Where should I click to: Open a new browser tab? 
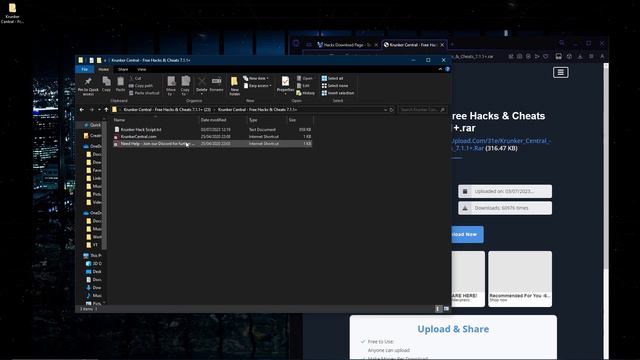coord(452,45)
